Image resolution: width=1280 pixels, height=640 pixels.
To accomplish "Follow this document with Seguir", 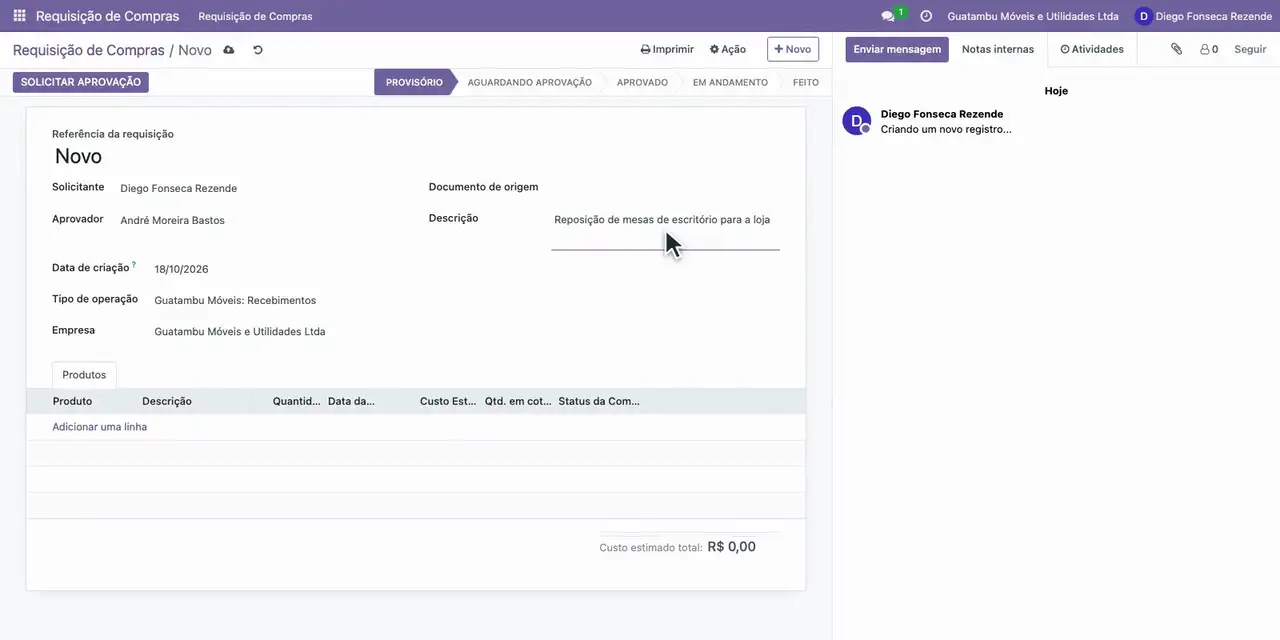I will 1250,49.
